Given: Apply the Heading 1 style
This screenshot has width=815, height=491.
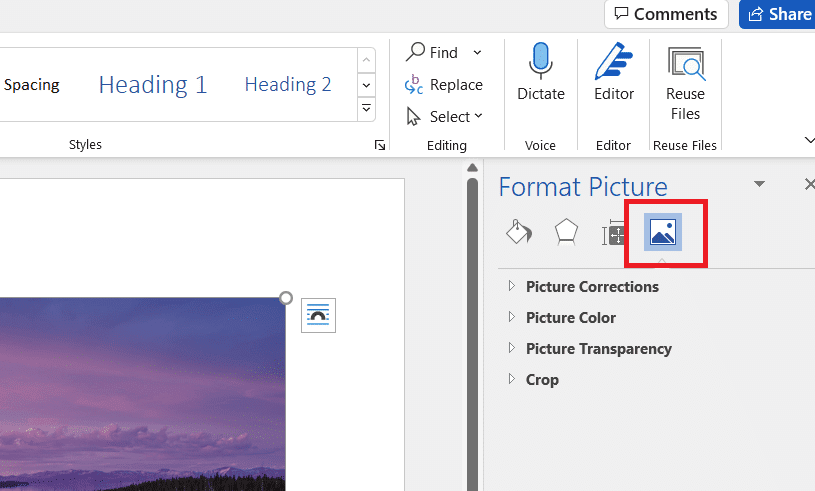Looking at the screenshot, I should click(153, 85).
